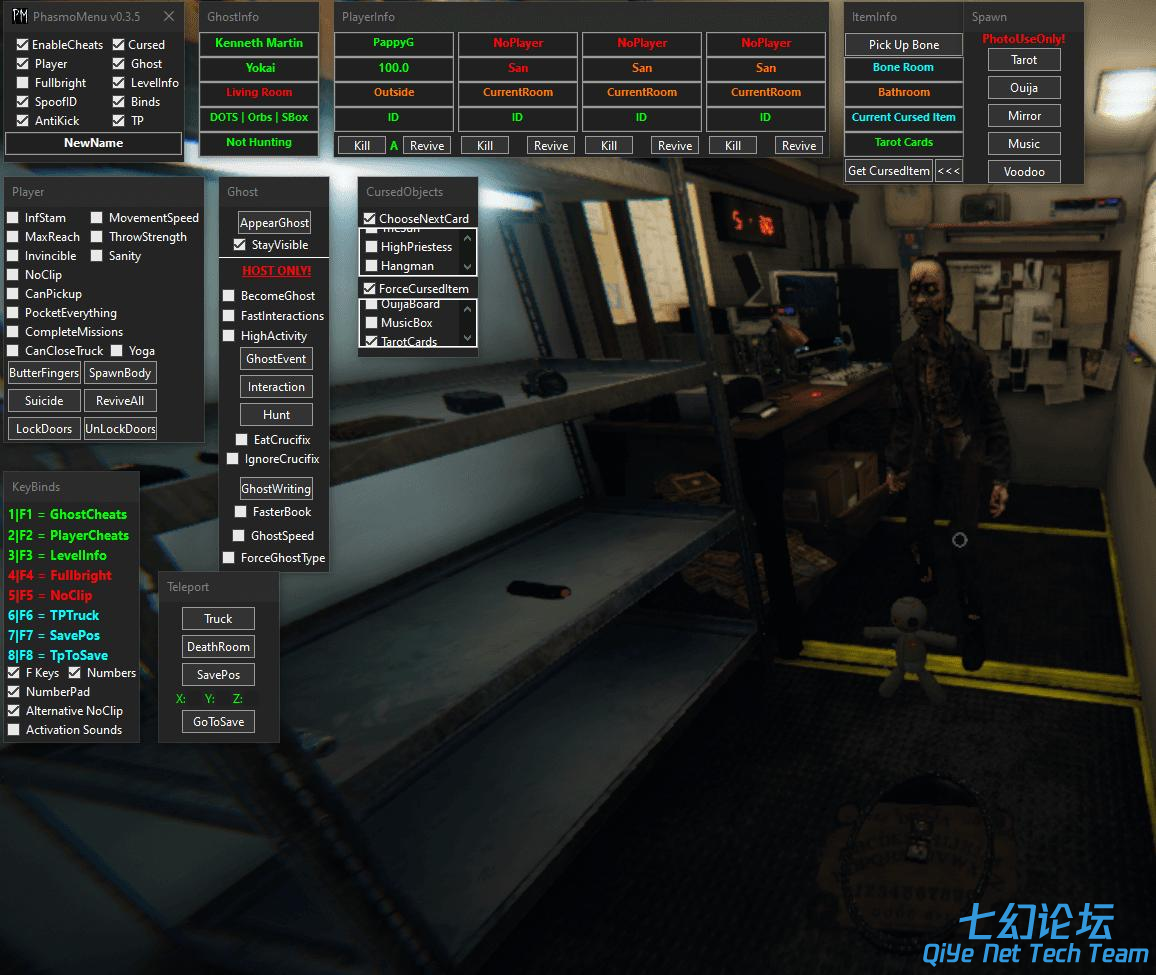Screen dimensions: 1156x975
Task: Toggle the LevelInfo checkbox
Action: pos(118,83)
